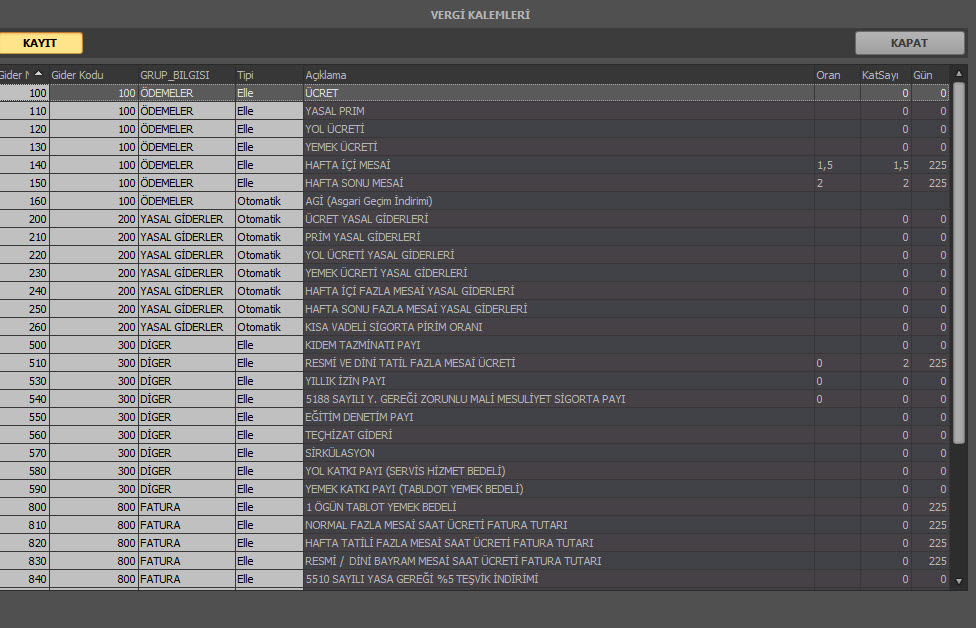Click Gider No cell 160
This screenshot has width=976, height=628.
click(24, 201)
